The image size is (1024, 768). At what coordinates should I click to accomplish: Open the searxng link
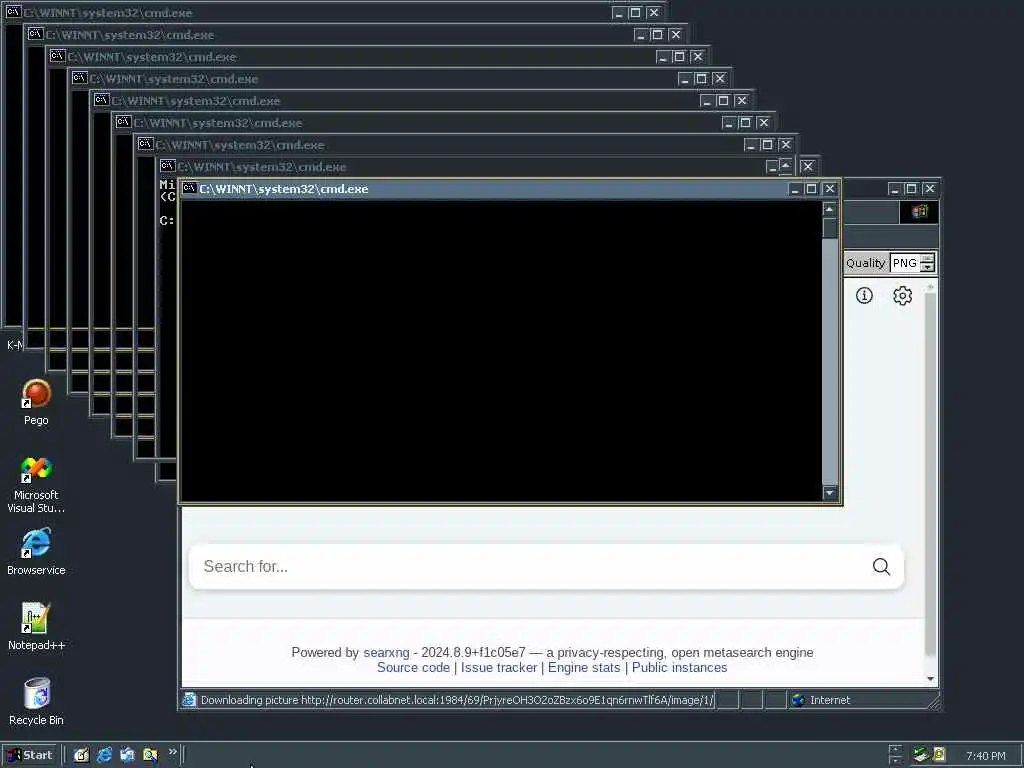pos(386,652)
